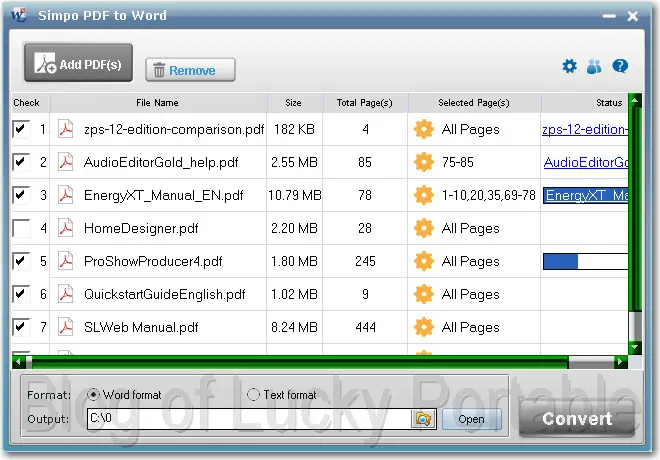
Task: Uncheck file 6 QuickstartGuideEnglish.pdf
Action: pos(21,294)
